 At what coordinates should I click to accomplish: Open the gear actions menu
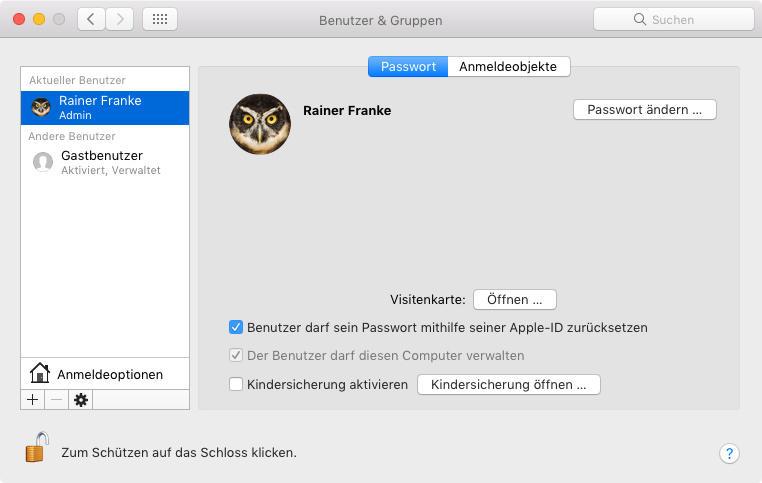coord(81,400)
